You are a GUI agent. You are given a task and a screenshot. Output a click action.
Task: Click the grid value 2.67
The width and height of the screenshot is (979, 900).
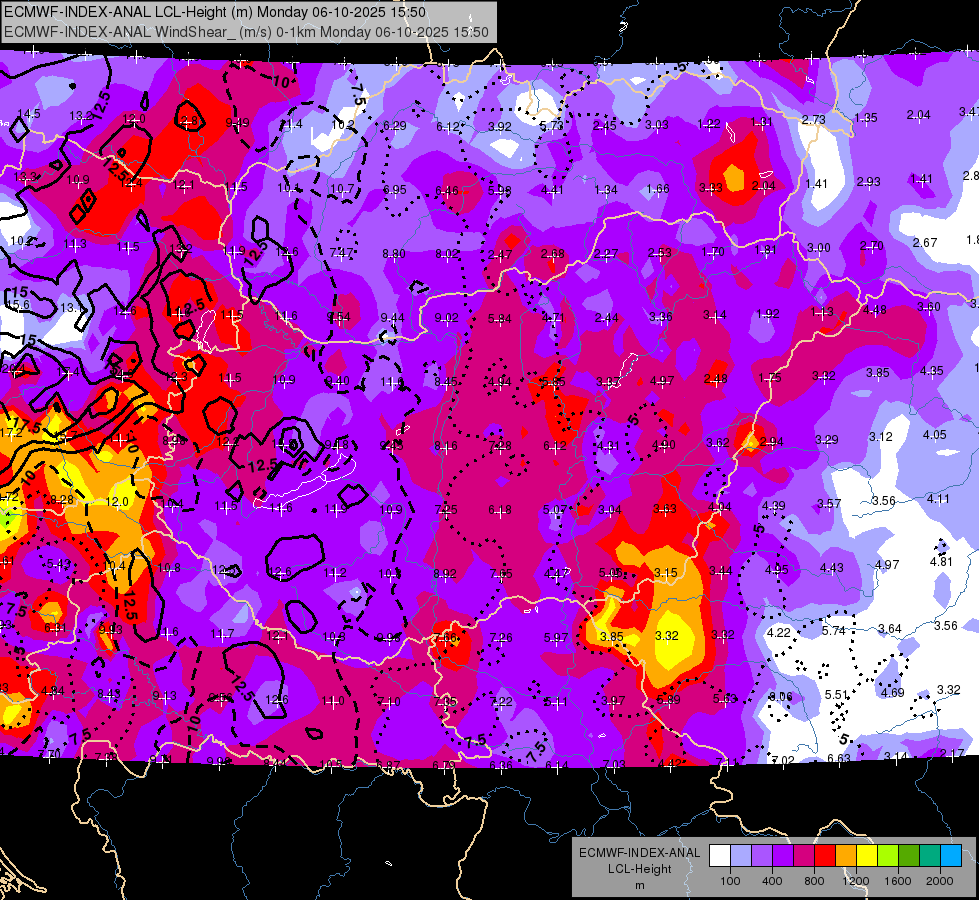click(925, 242)
